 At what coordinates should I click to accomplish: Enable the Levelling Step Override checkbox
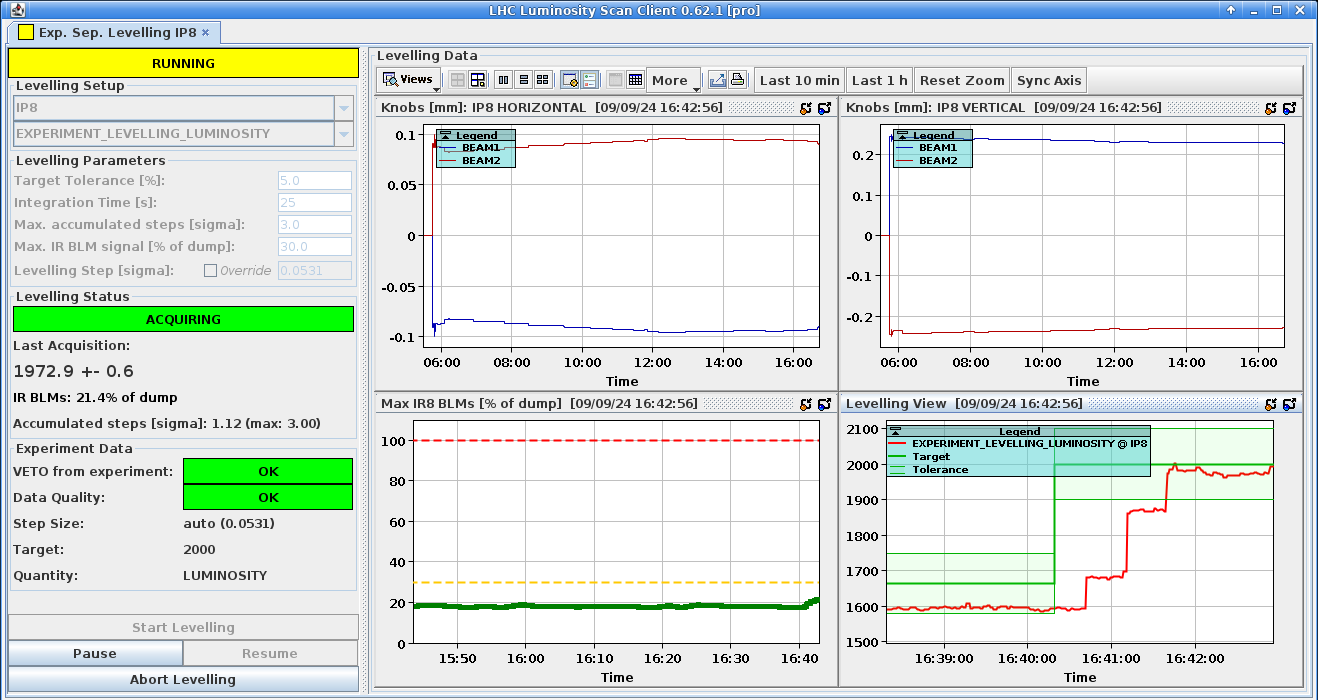pos(210,270)
